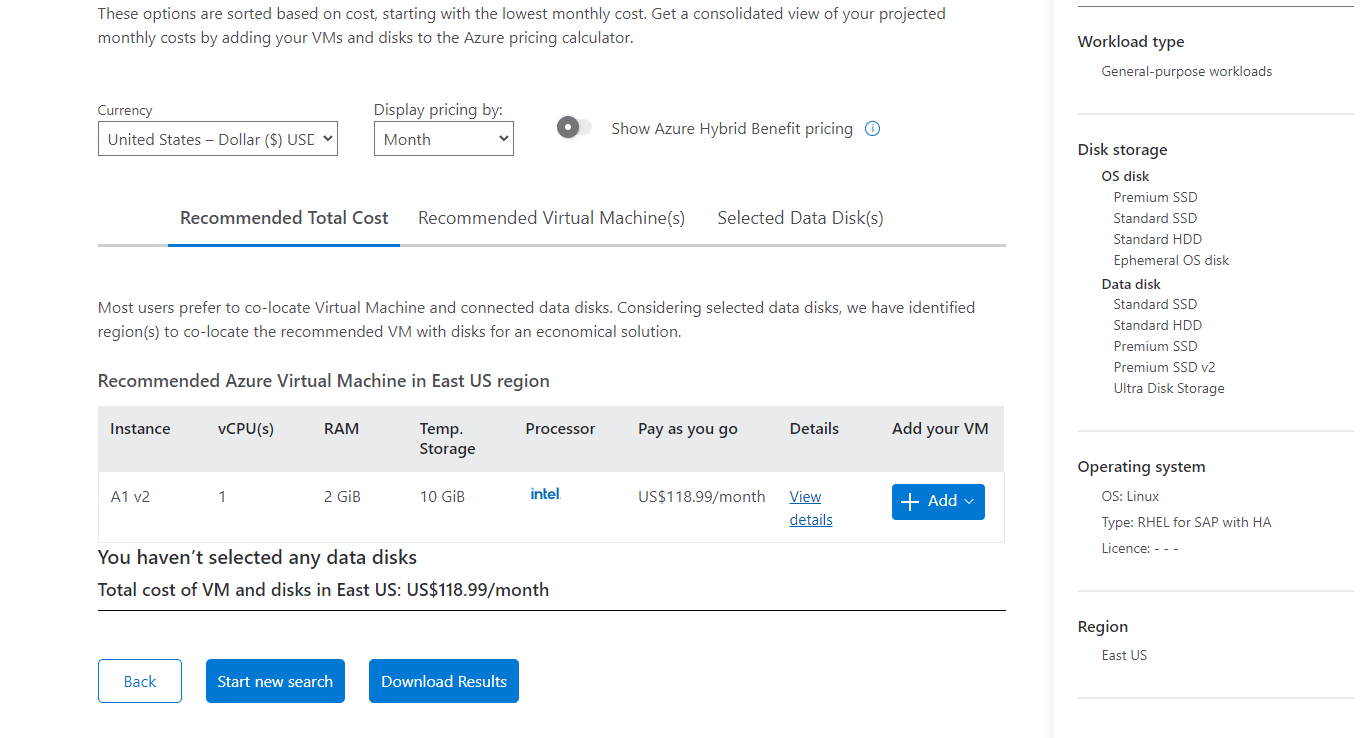Click the Disk storage heading

pos(1122,150)
